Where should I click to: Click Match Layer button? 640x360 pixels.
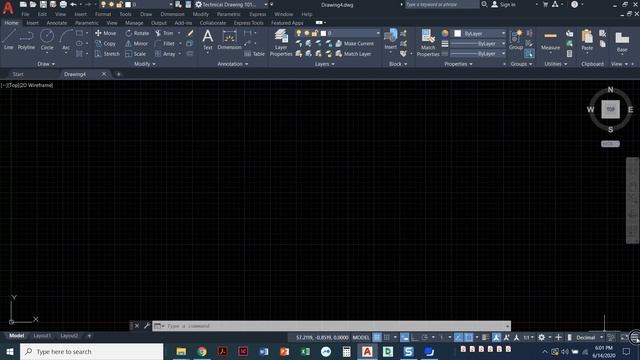(x=353, y=54)
